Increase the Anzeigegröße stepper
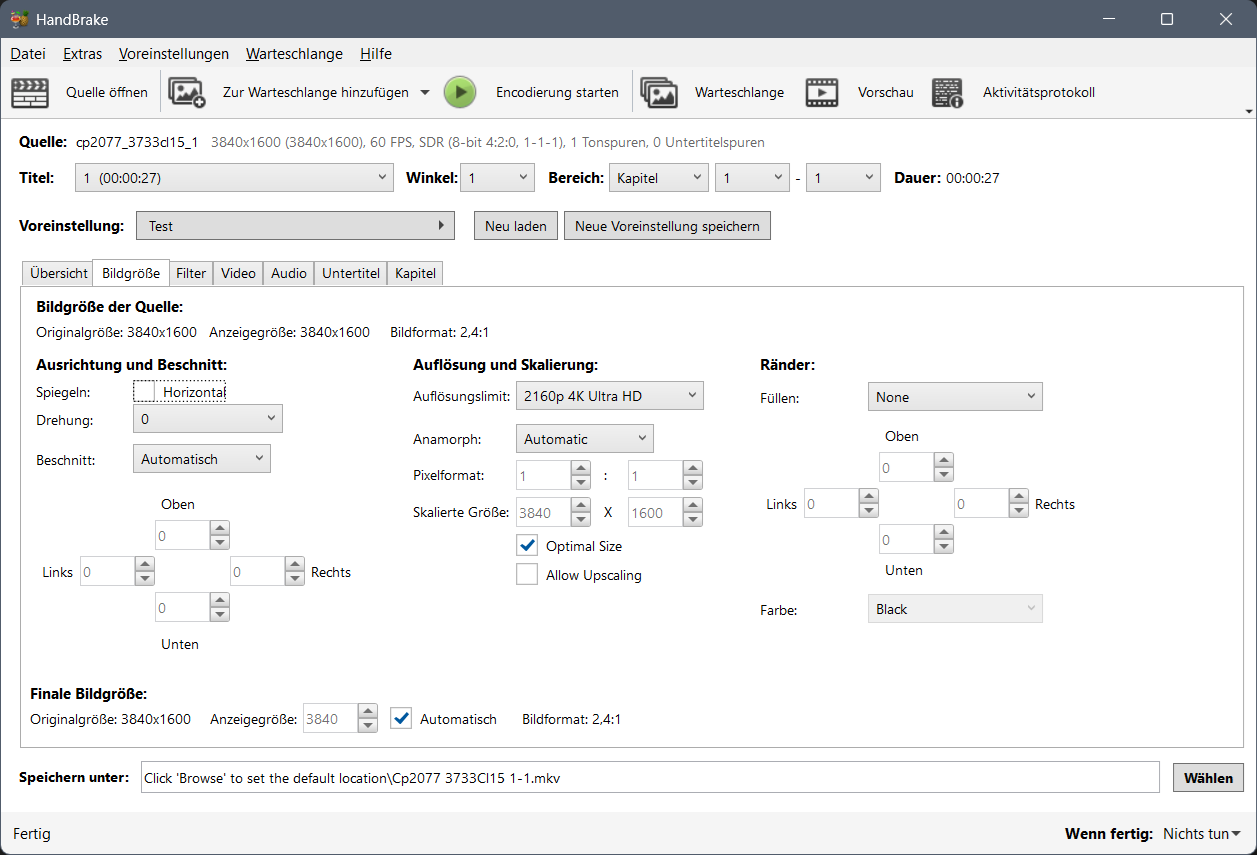This screenshot has width=1257, height=855. 368,712
